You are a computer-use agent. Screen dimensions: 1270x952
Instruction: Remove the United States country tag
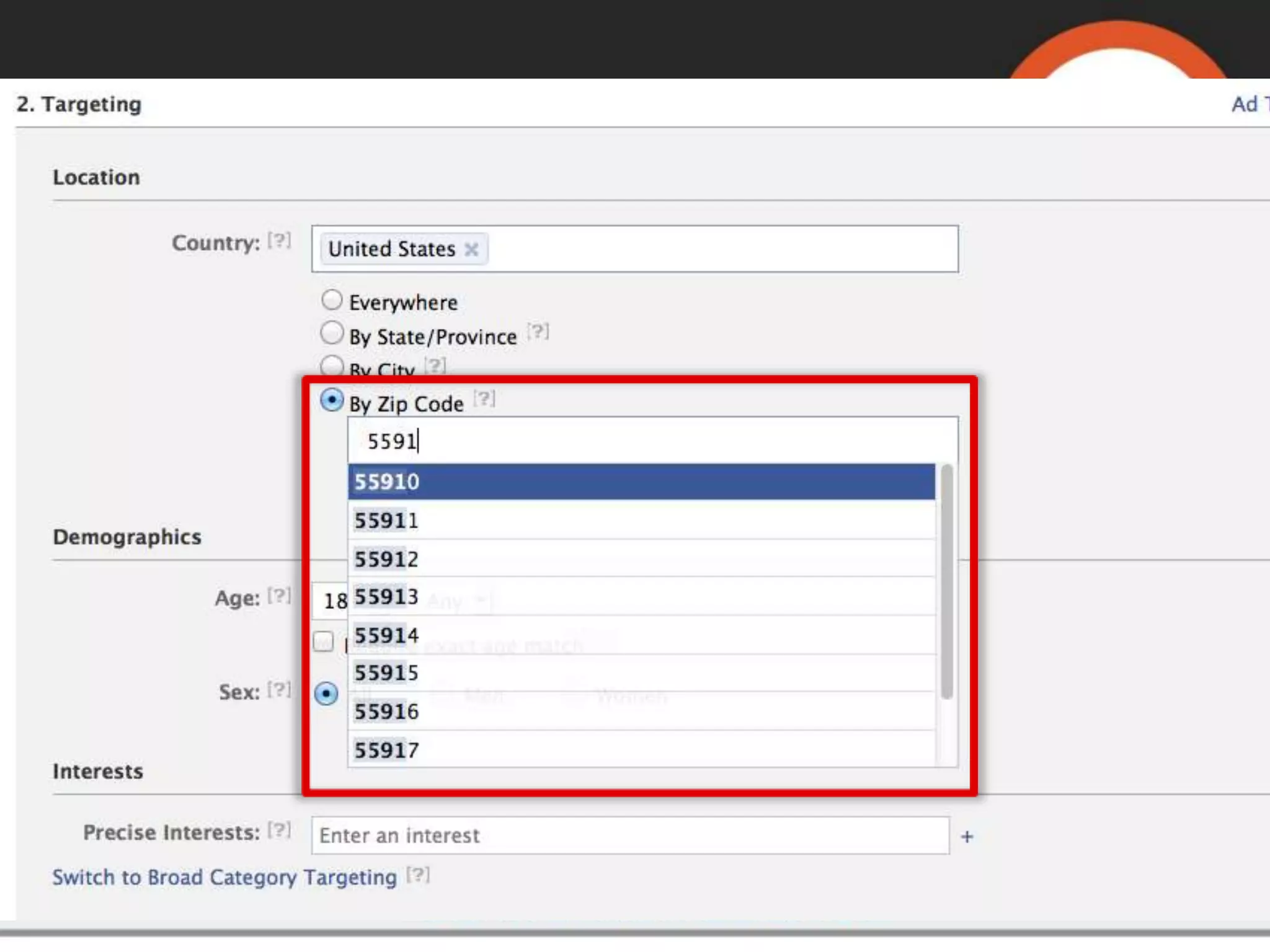[471, 249]
